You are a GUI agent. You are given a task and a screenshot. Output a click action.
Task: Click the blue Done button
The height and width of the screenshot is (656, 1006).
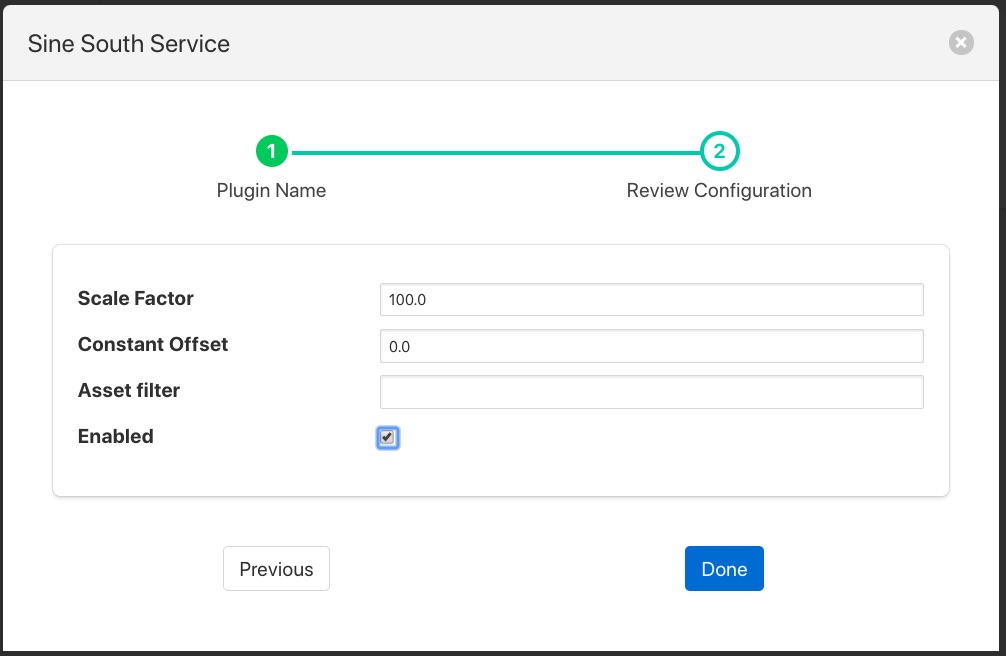tap(724, 569)
